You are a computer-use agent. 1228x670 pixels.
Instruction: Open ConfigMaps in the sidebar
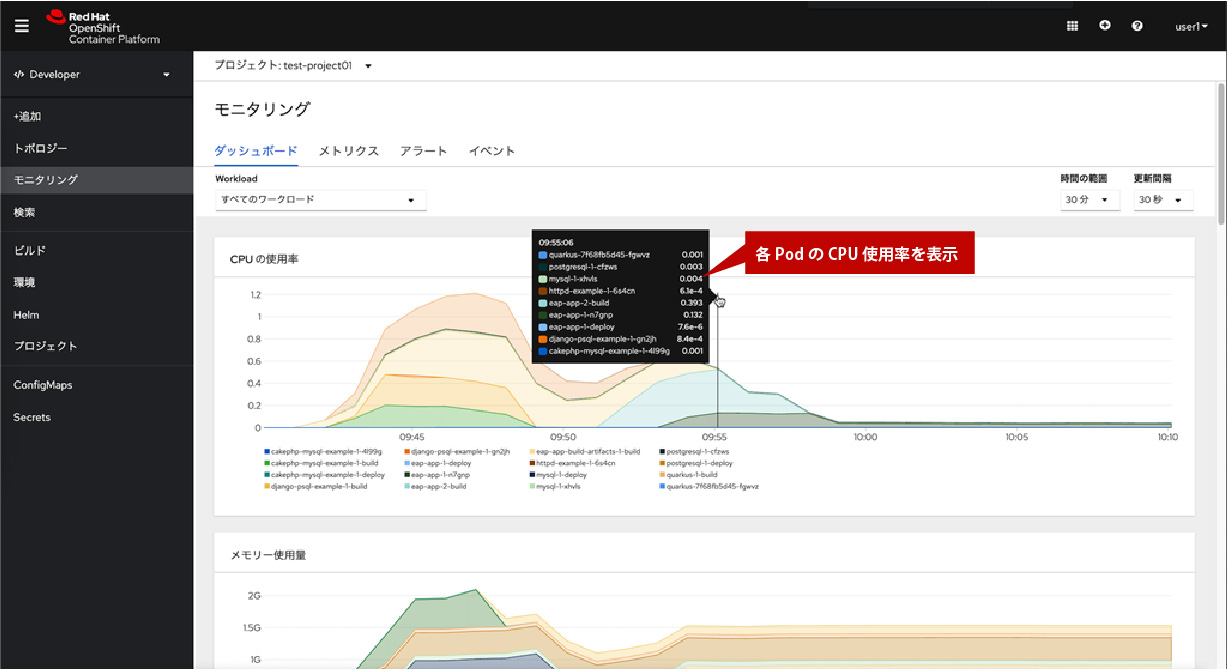[43, 385]
